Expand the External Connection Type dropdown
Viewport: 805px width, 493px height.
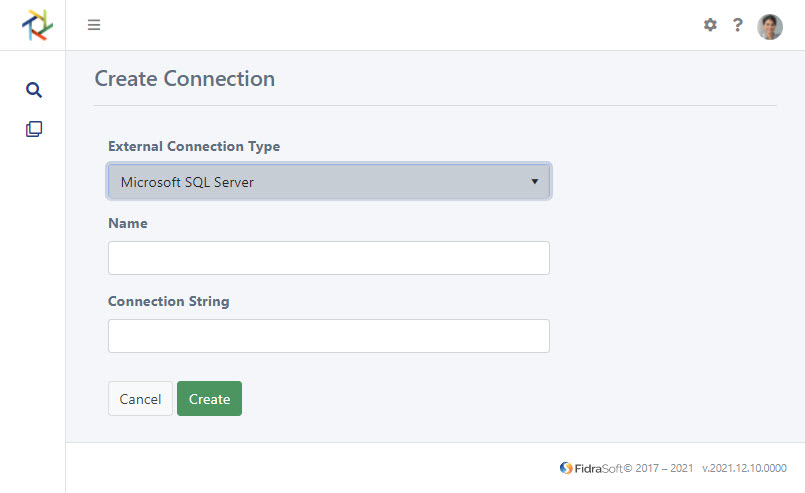[329, 181]
